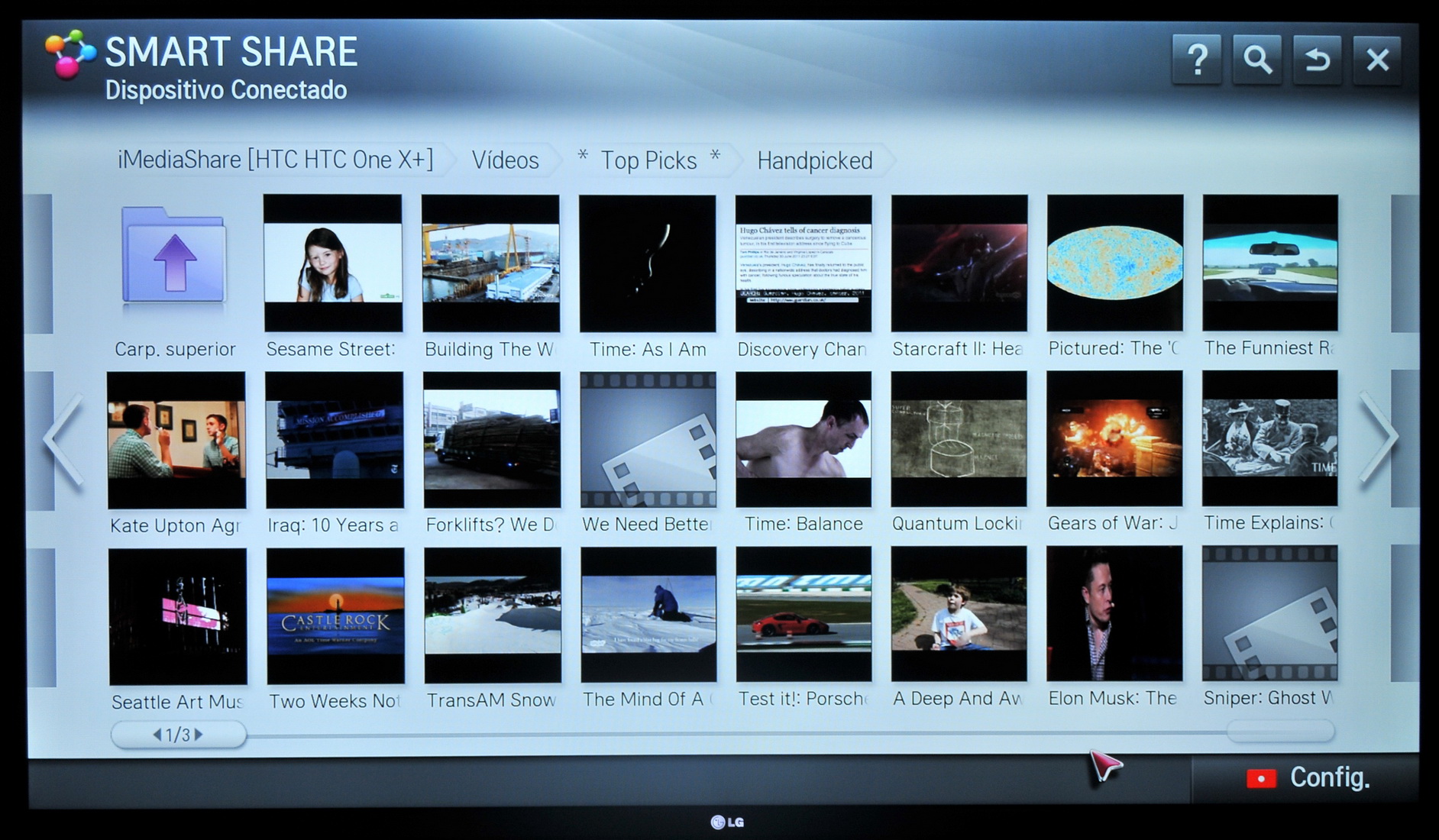Open the Carp. superior folder icon
1439x840 pixels.
pos(174,257)
